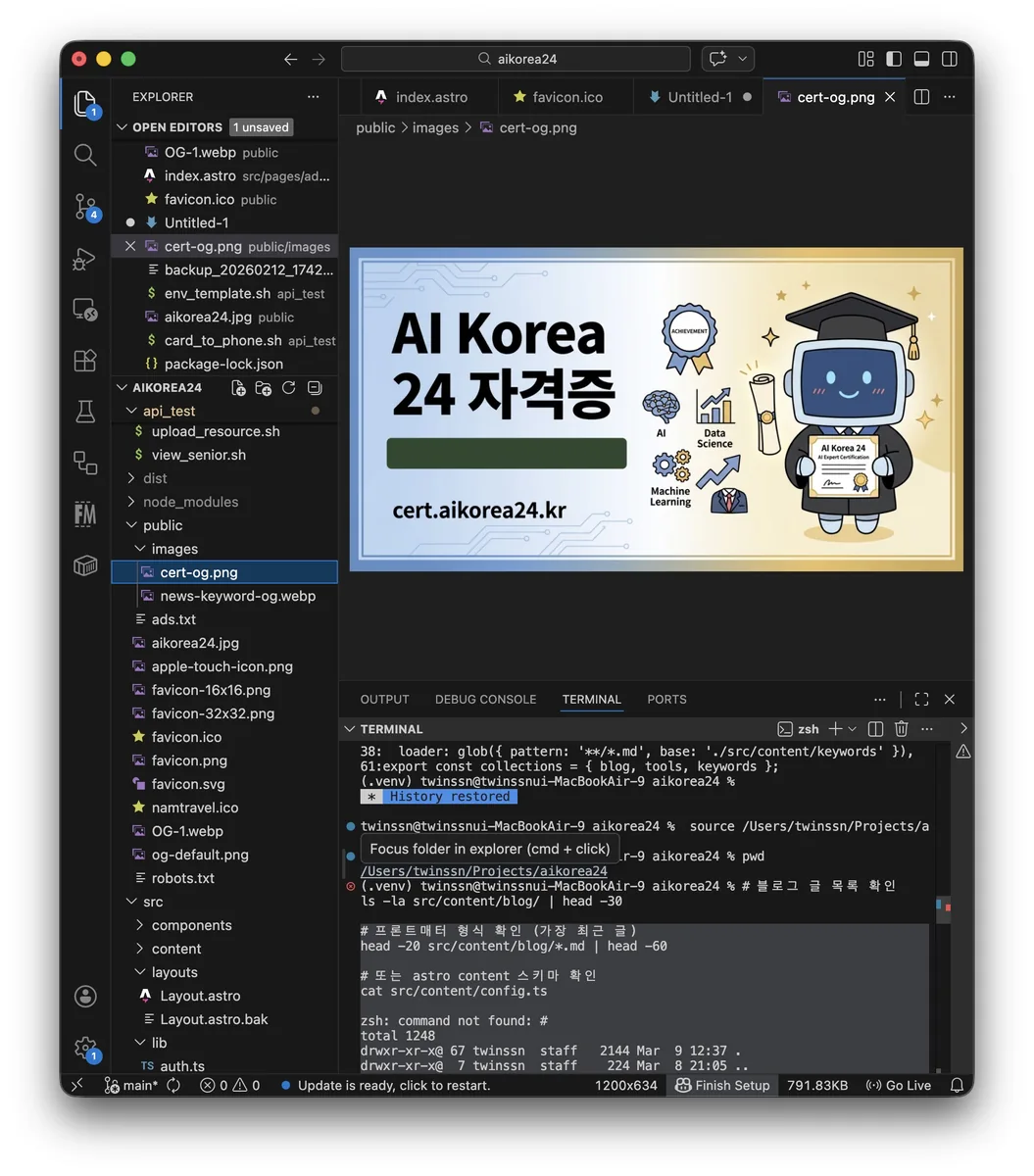Switch to the DEBUG CONSOLE tab
The image size is (1034, 1176).
coord(485,700)
